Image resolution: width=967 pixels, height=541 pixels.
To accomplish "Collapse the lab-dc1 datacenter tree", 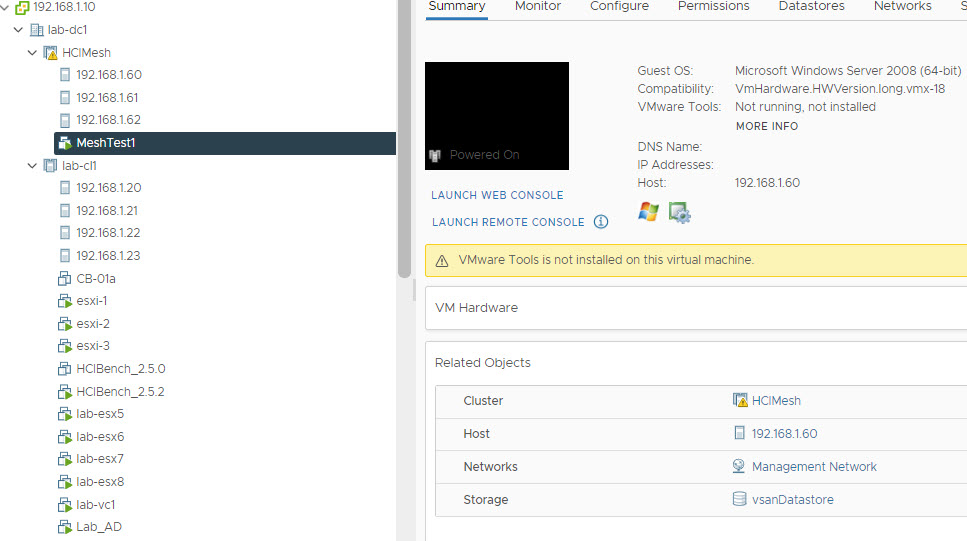I will pyautogui.click(x=18, y=30).
